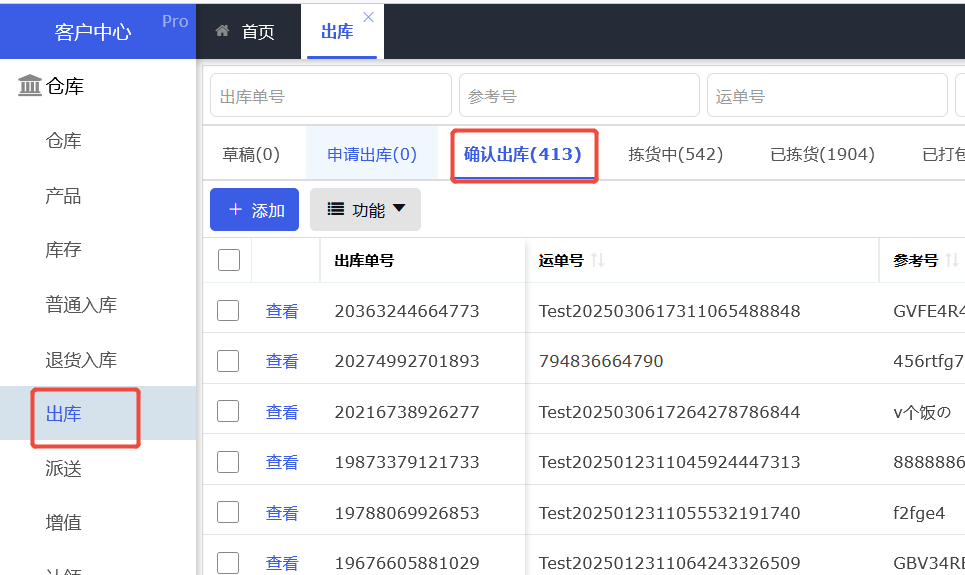Select the 确认出库(413) tab

click(523, 154)
